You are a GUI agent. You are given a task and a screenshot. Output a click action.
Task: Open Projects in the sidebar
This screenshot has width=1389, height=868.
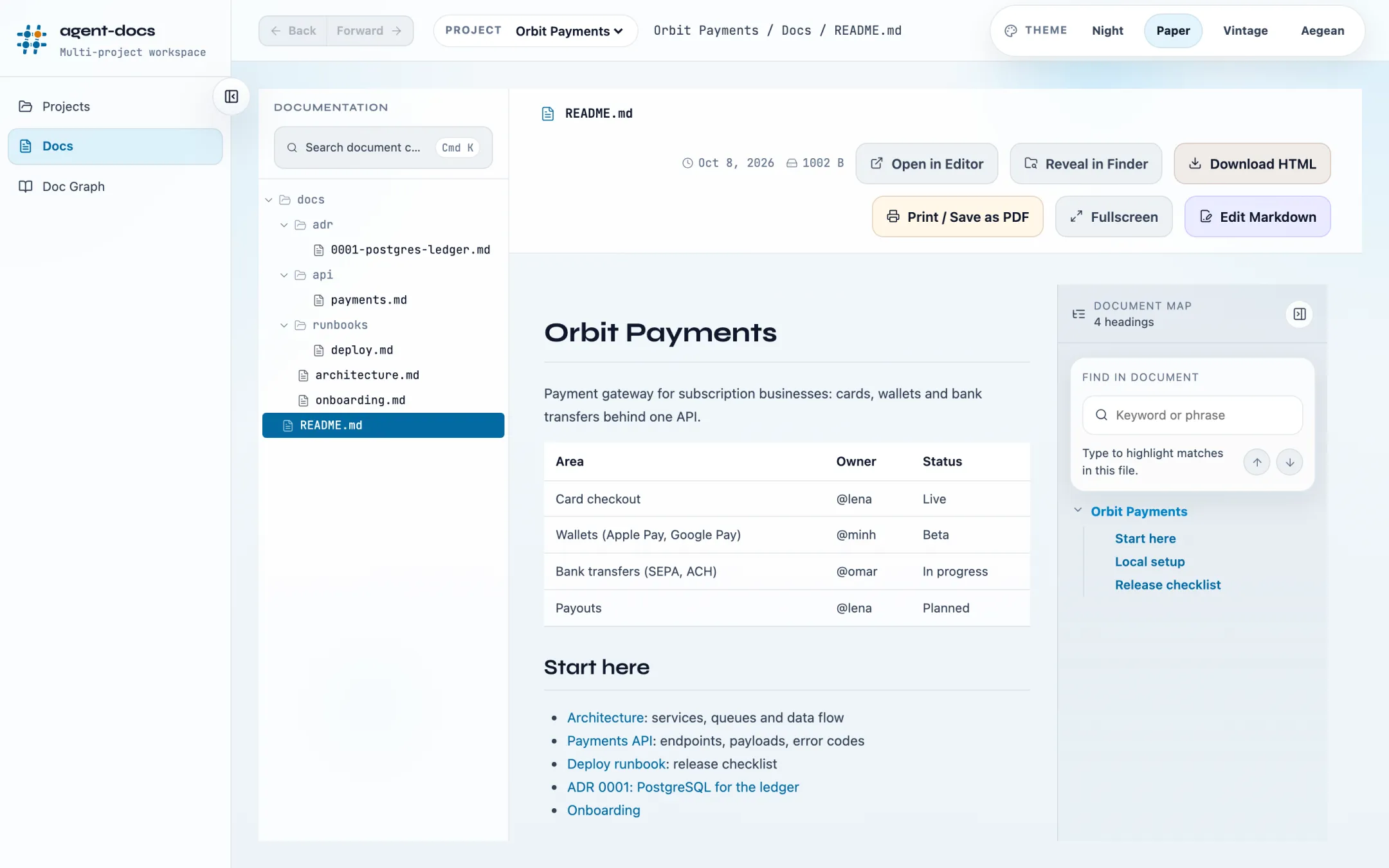pos(115,107)
